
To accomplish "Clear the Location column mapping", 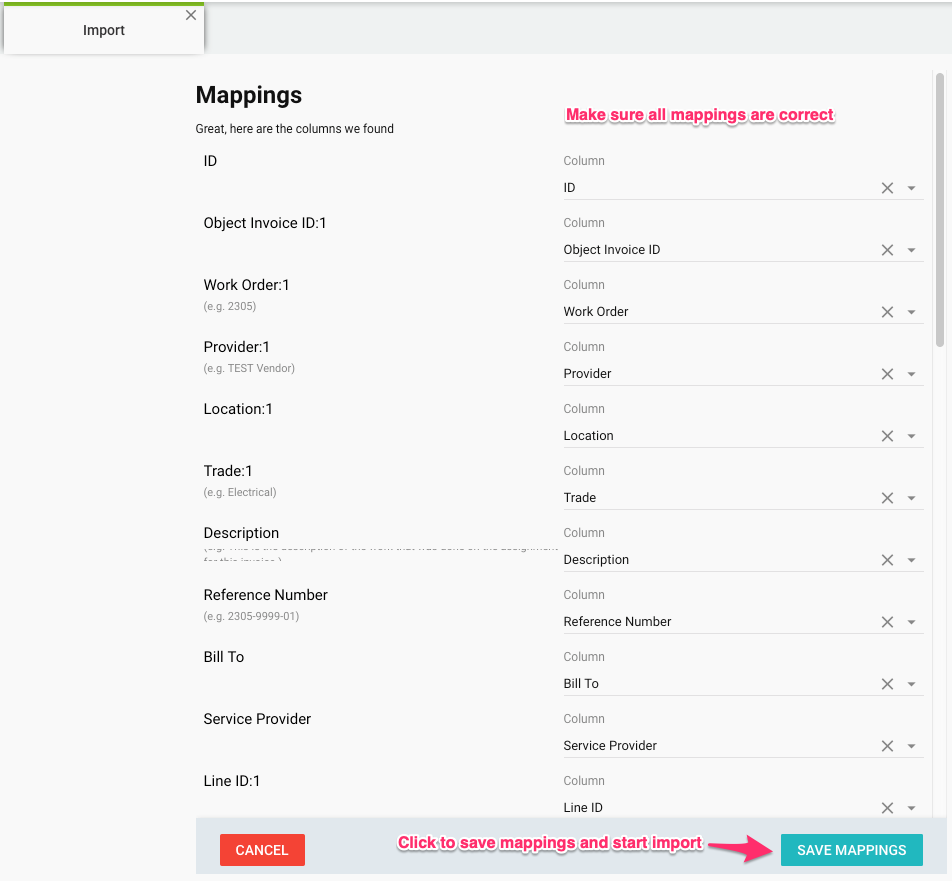I will [887, 436].
